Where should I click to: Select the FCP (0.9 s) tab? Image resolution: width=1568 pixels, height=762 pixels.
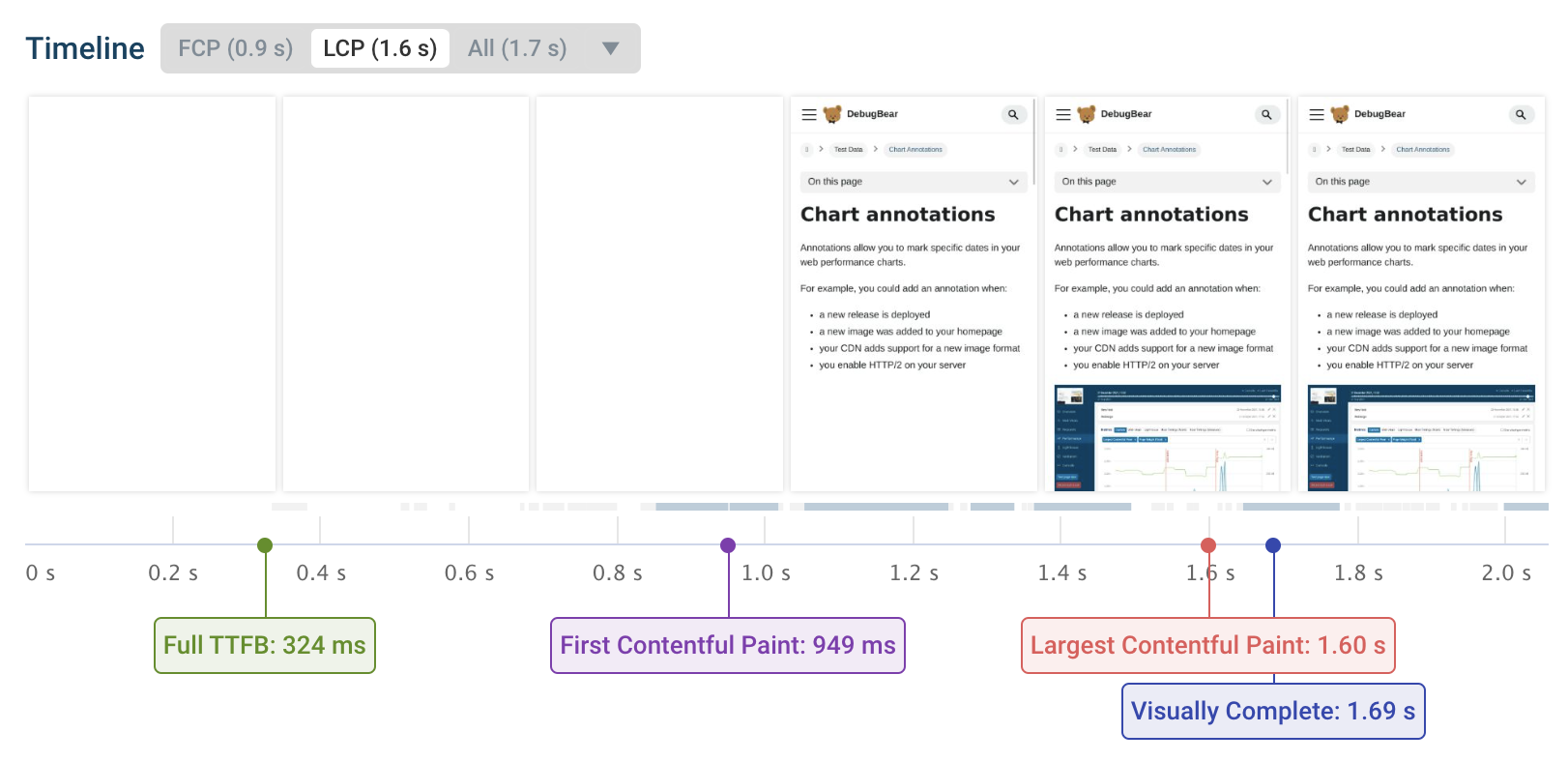(x=235, y=48)
